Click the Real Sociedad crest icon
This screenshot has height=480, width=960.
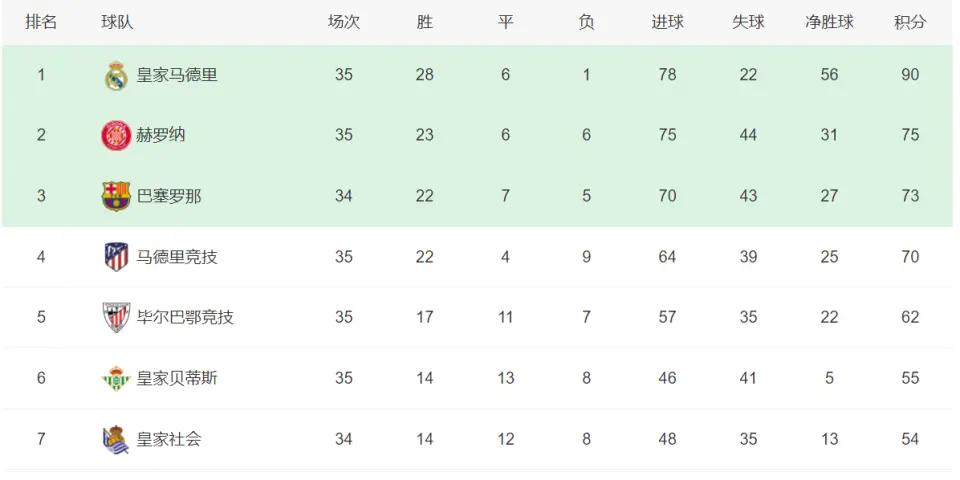[x=116, y=440]
